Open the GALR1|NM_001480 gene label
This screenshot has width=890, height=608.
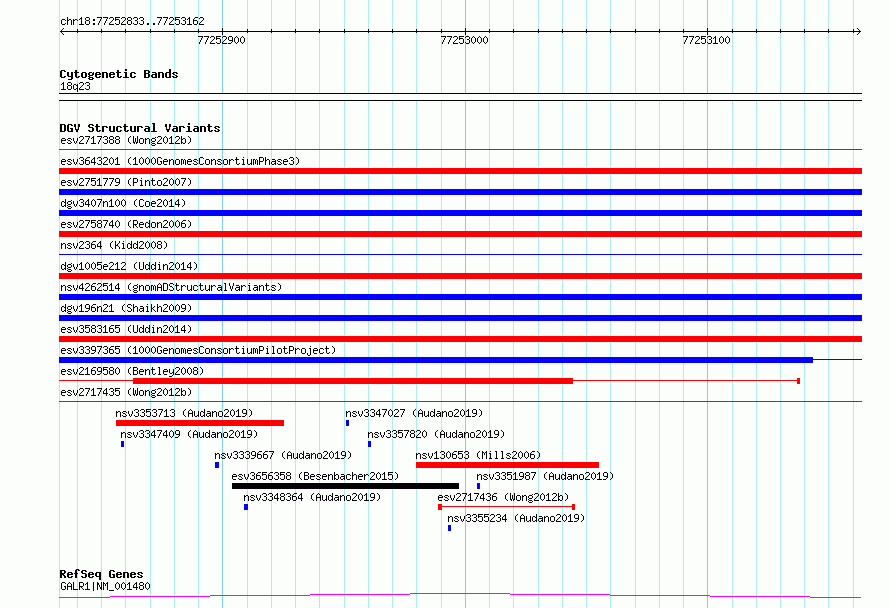(x=105, y=586)
